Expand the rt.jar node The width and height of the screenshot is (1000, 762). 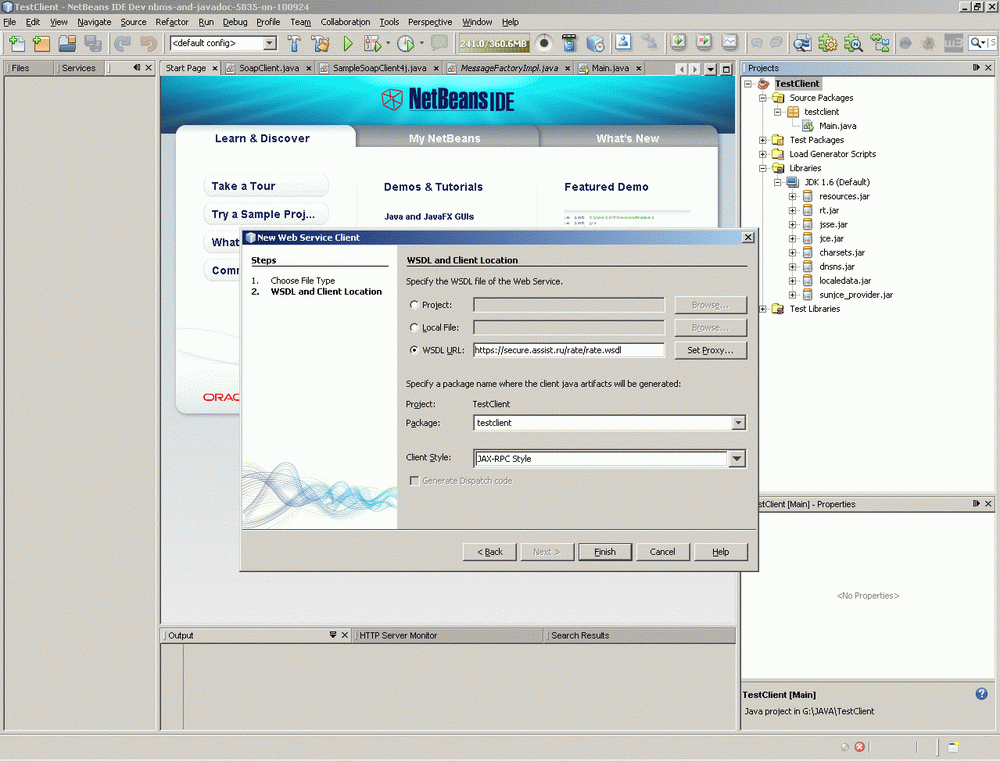792,210
